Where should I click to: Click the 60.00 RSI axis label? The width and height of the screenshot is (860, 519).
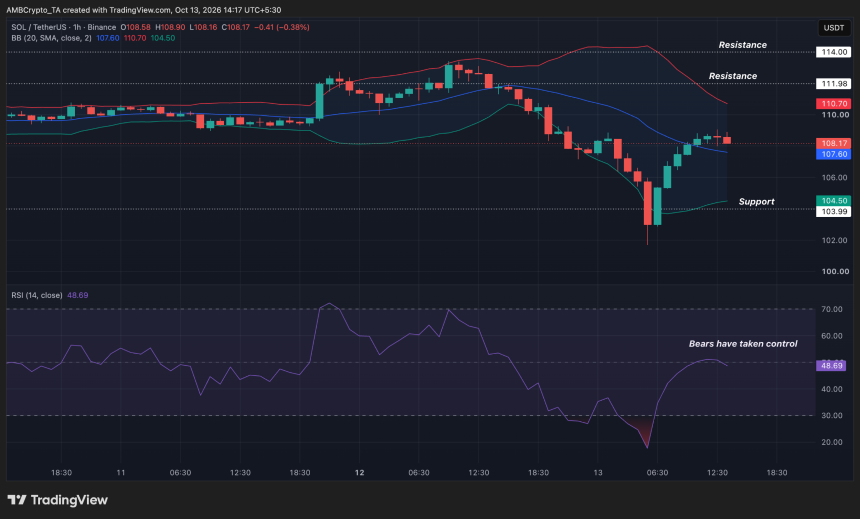(831, 336)
